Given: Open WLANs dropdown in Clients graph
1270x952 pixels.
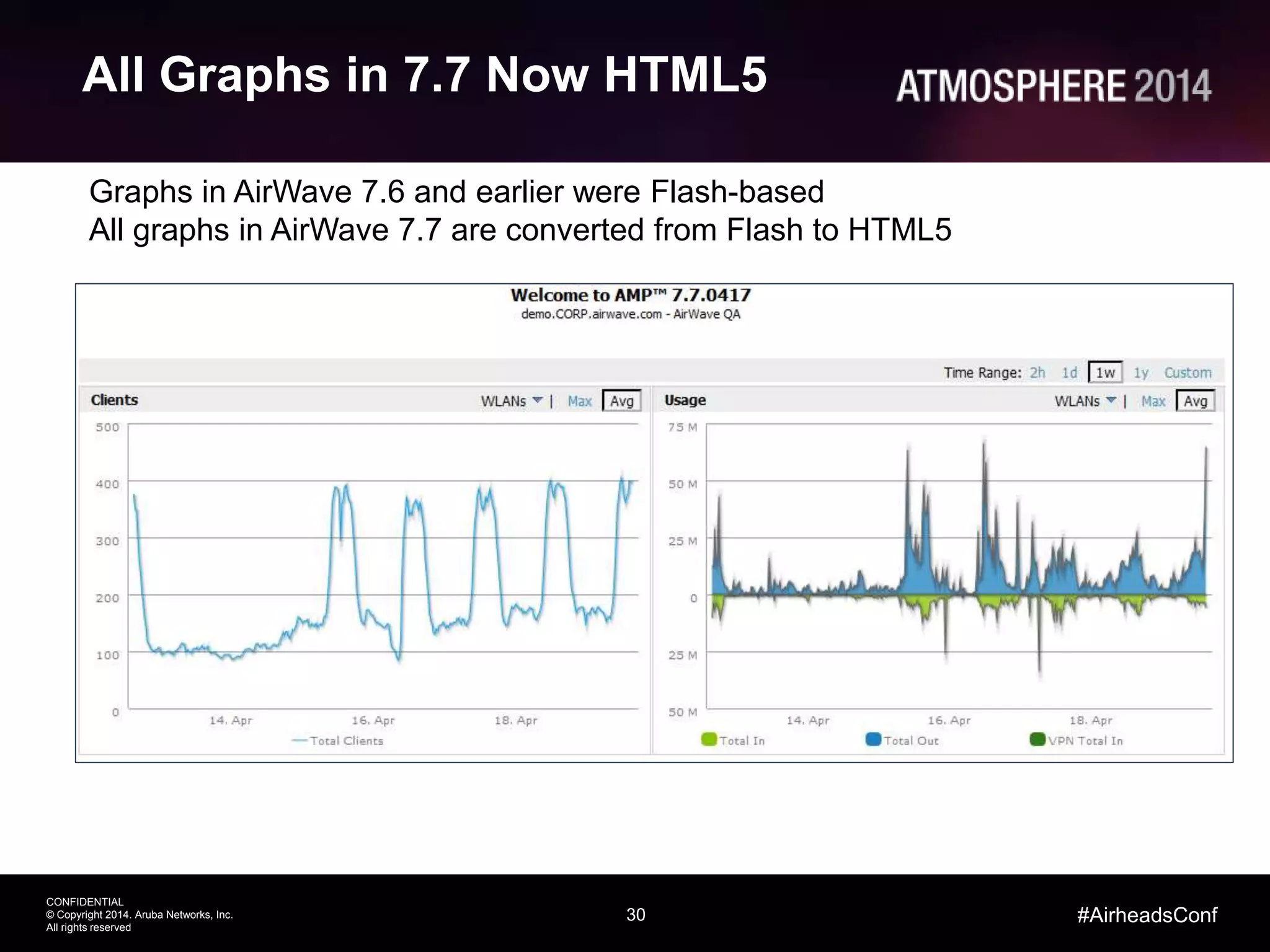Looking at the screenshot, I should pyautogui.click(x=512, y=401).
